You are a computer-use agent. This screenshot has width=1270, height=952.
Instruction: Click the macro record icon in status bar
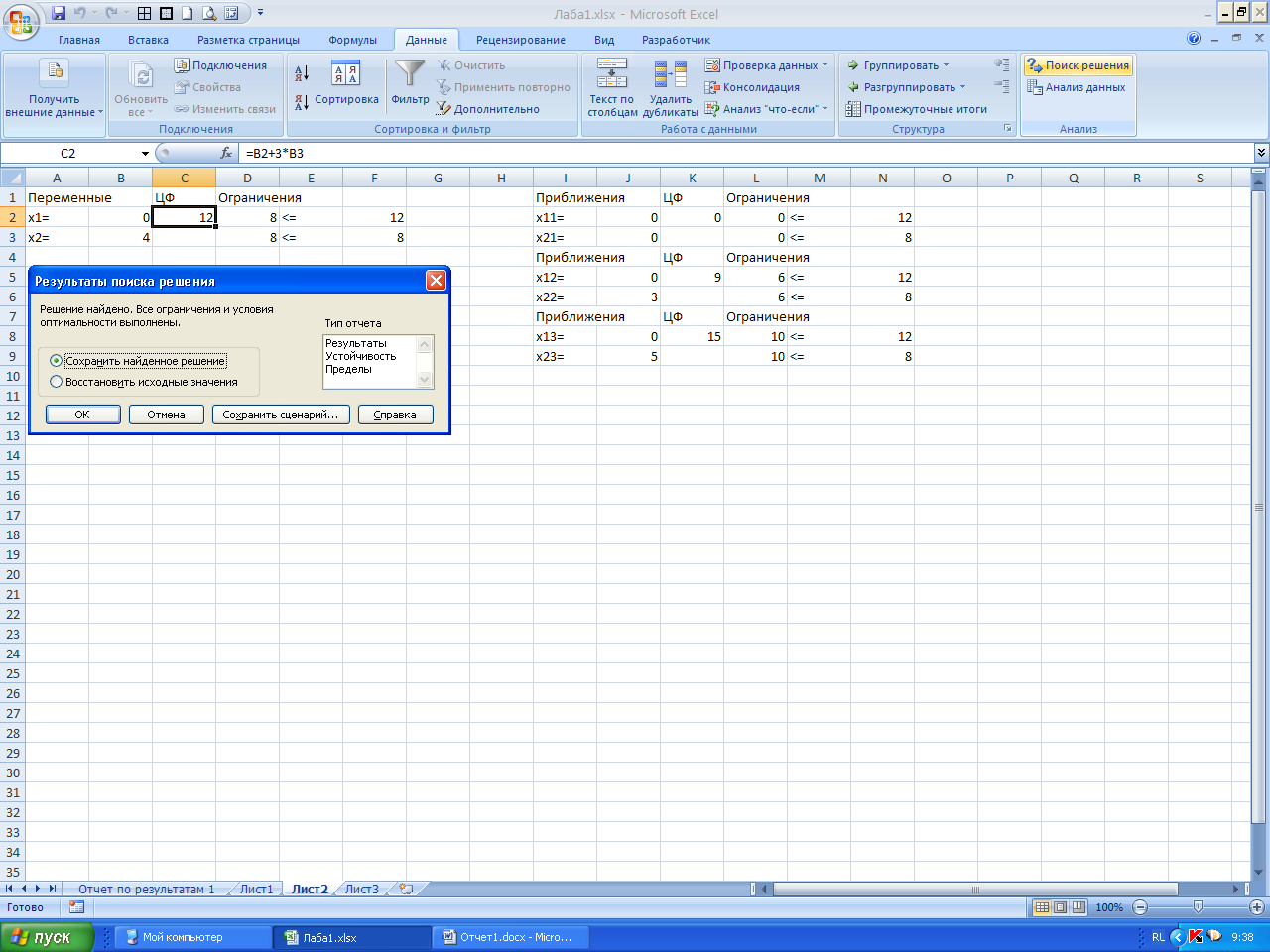(x=76, y=907)
